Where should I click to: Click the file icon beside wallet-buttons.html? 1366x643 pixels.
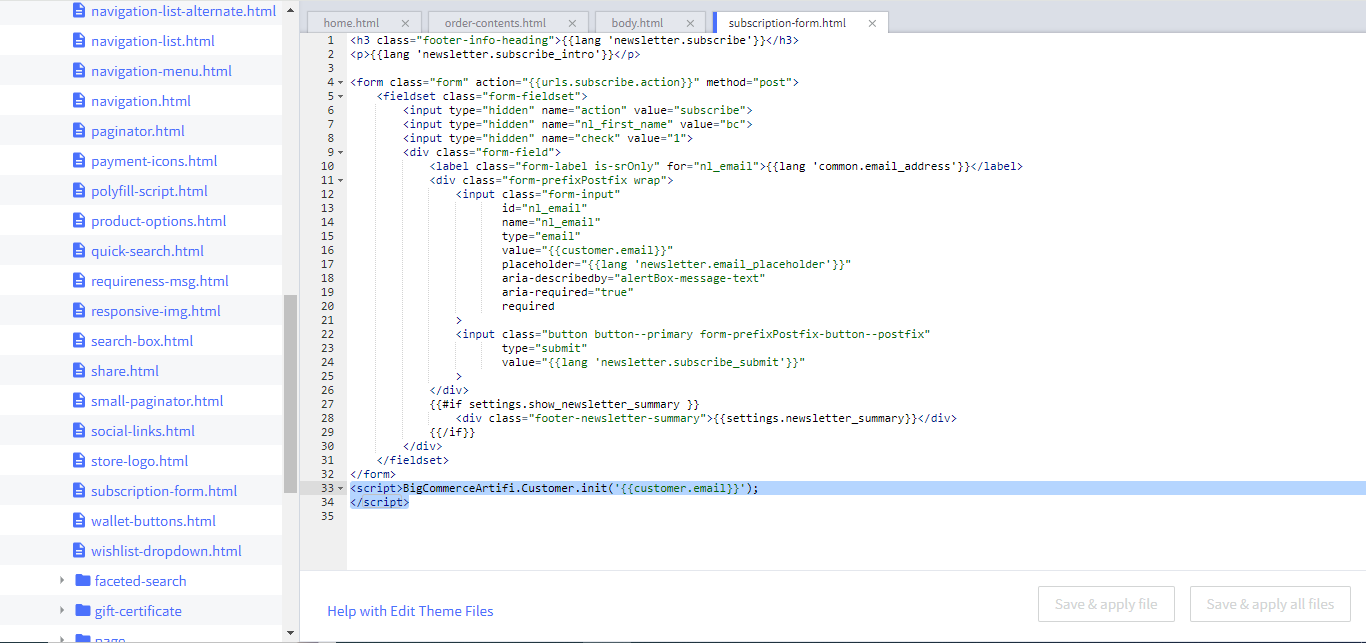coord(81,521)
